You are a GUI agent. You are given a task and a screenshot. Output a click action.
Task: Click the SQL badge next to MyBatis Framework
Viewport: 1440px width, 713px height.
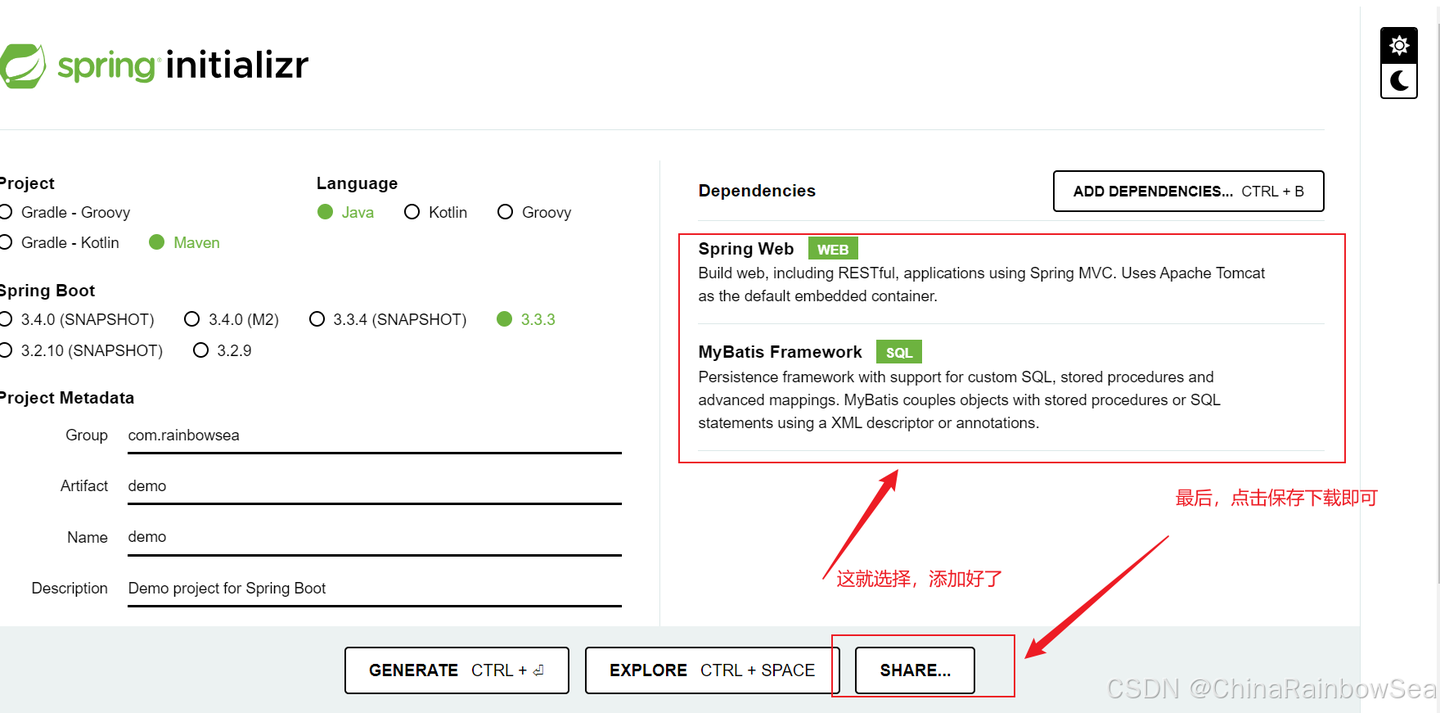click(898, 352)
